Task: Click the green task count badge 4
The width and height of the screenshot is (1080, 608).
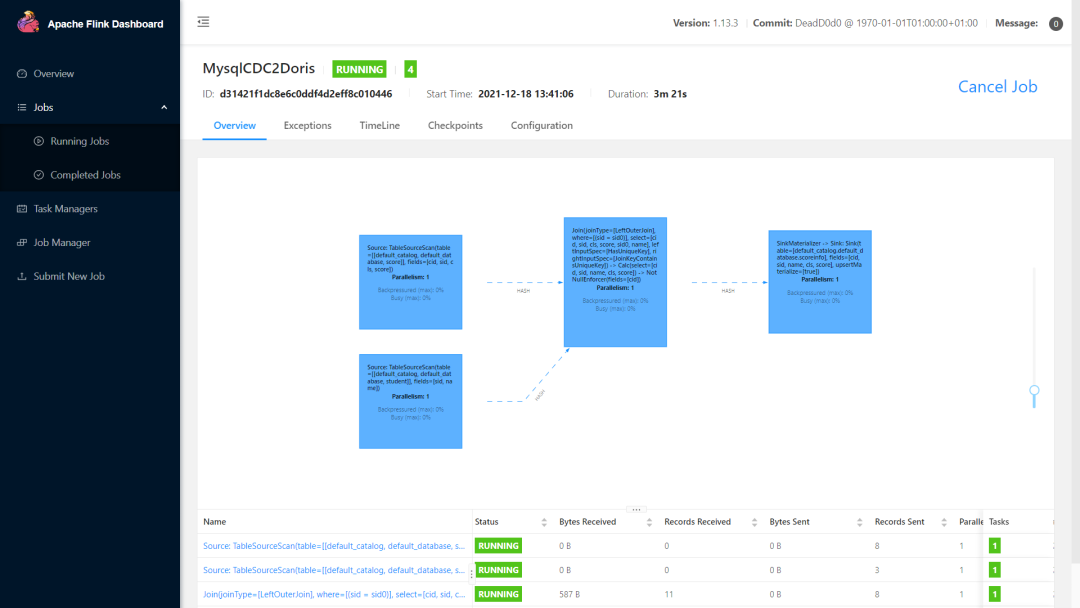Action: click(411, 69)
